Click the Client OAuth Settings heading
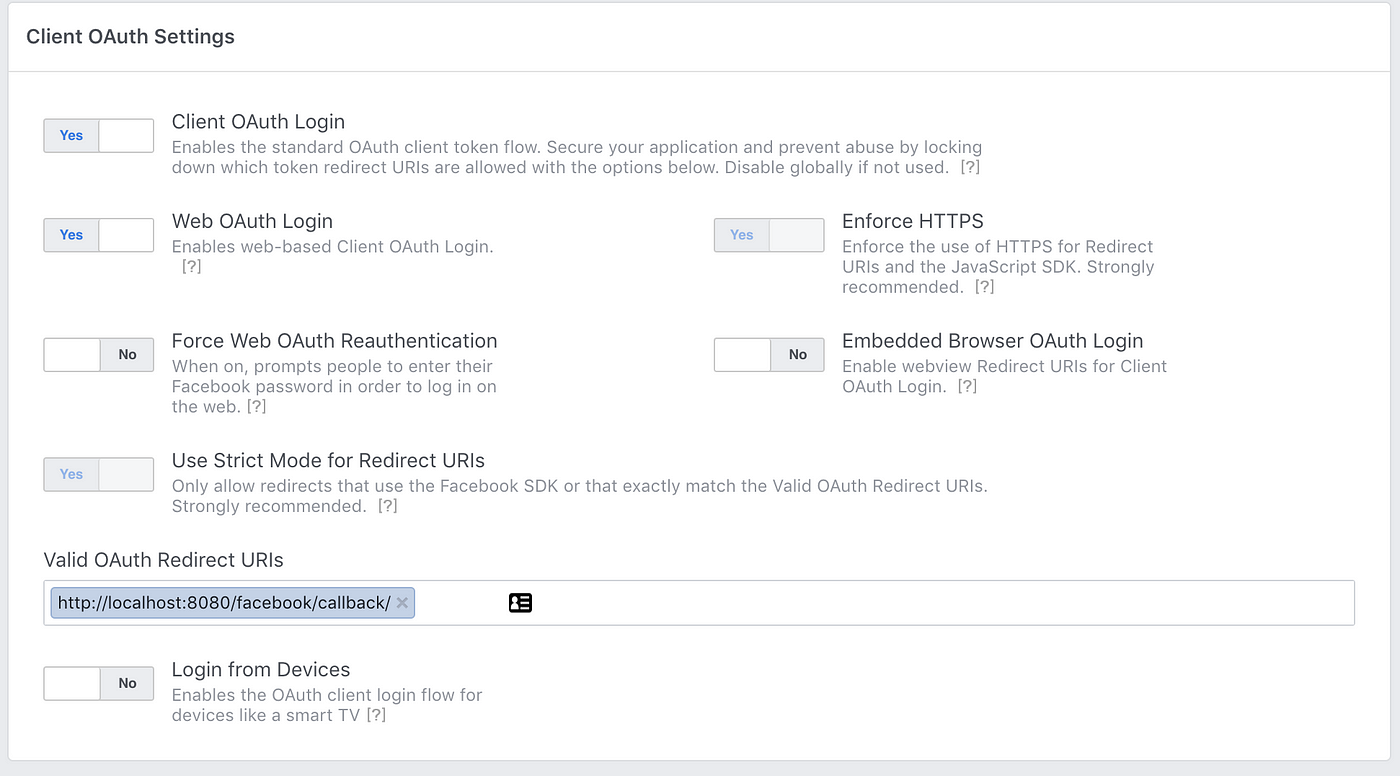1400x776 pixels. 130,36
